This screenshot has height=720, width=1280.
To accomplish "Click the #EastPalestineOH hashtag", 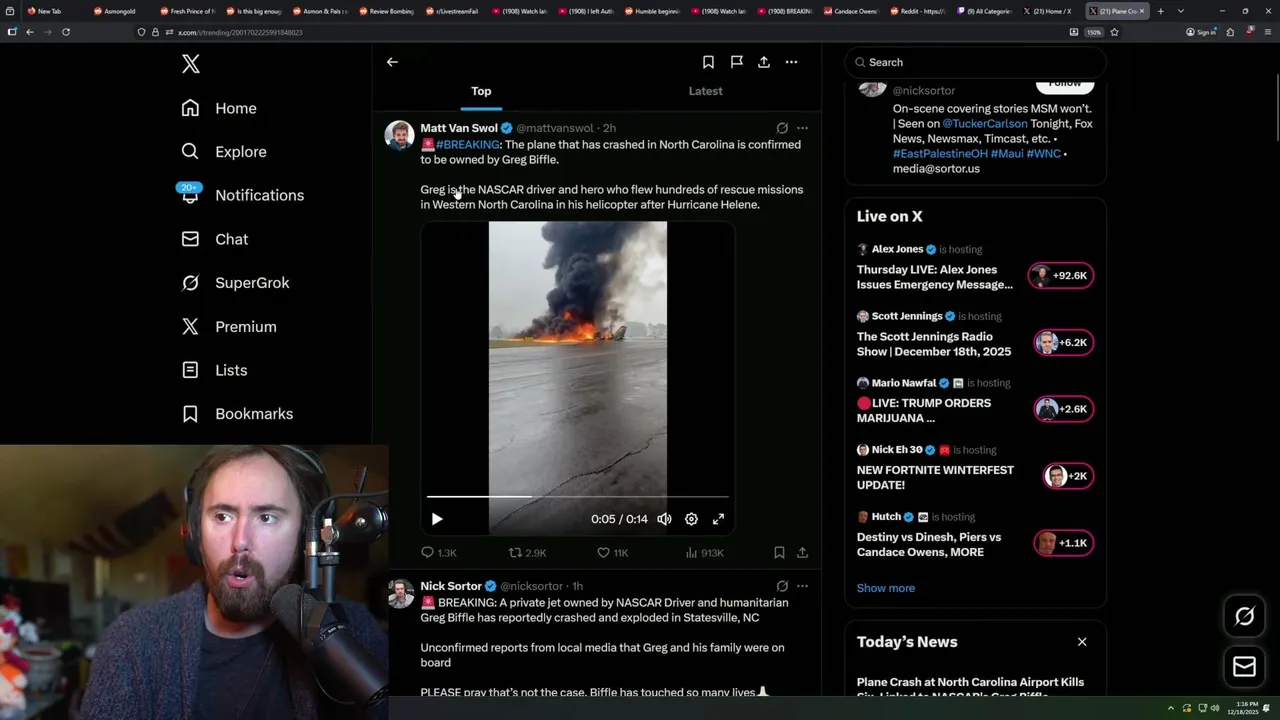I will click(940, 154).
